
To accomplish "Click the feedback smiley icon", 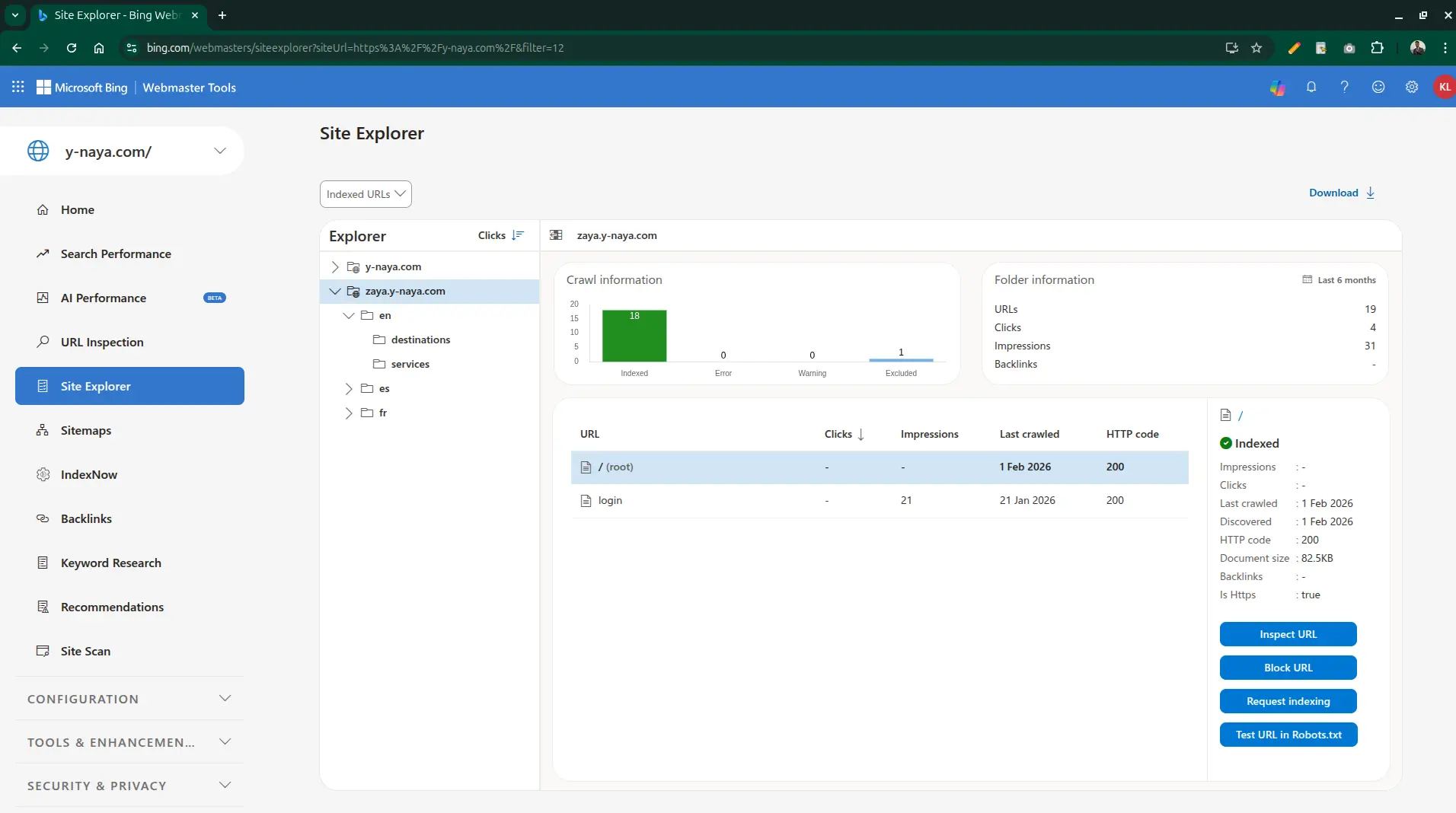I will tap(1378, 87).
